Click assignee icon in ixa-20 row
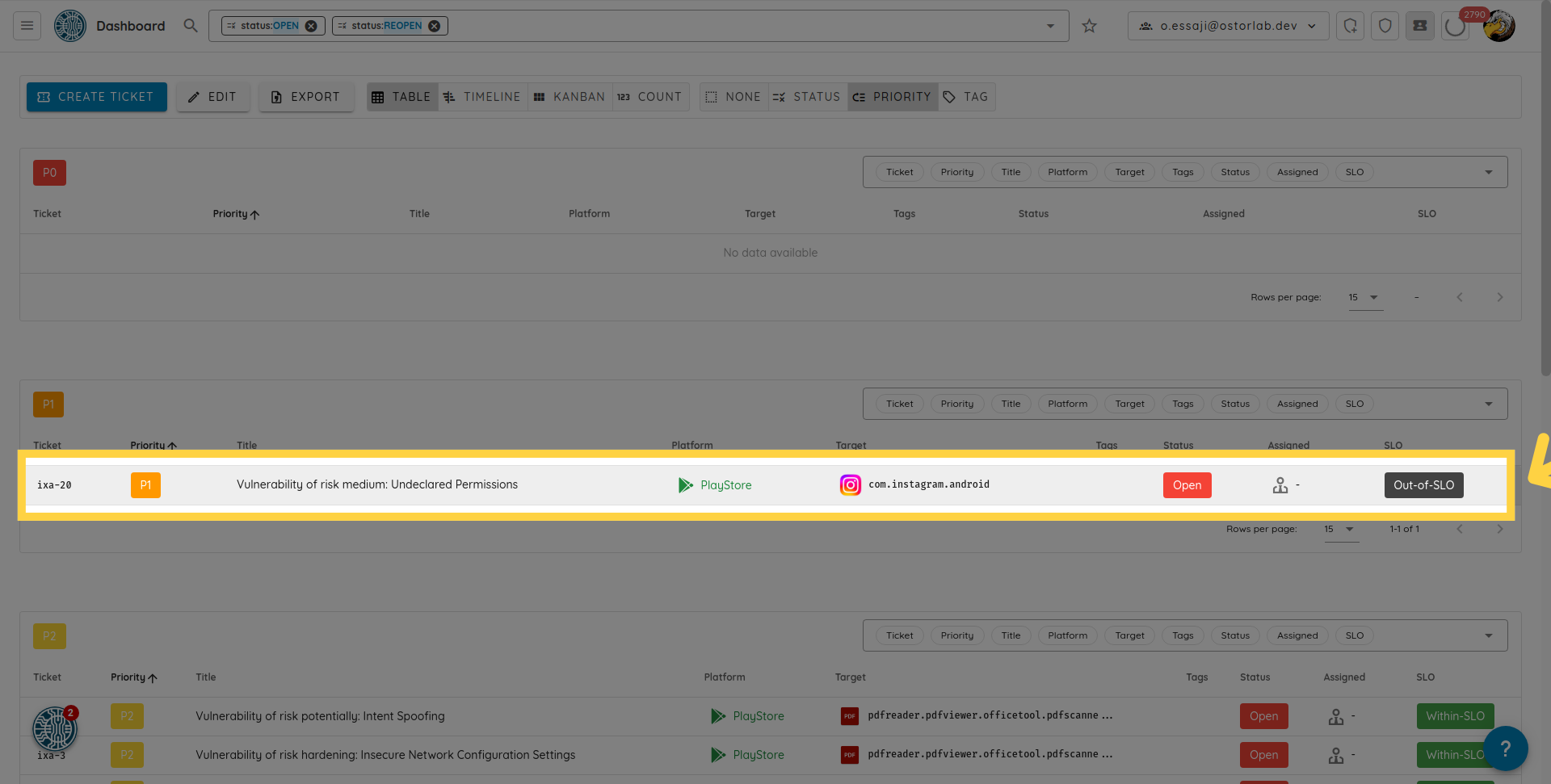The height and width of the screenshot is (784, 1551). [x=1280, y=485]
